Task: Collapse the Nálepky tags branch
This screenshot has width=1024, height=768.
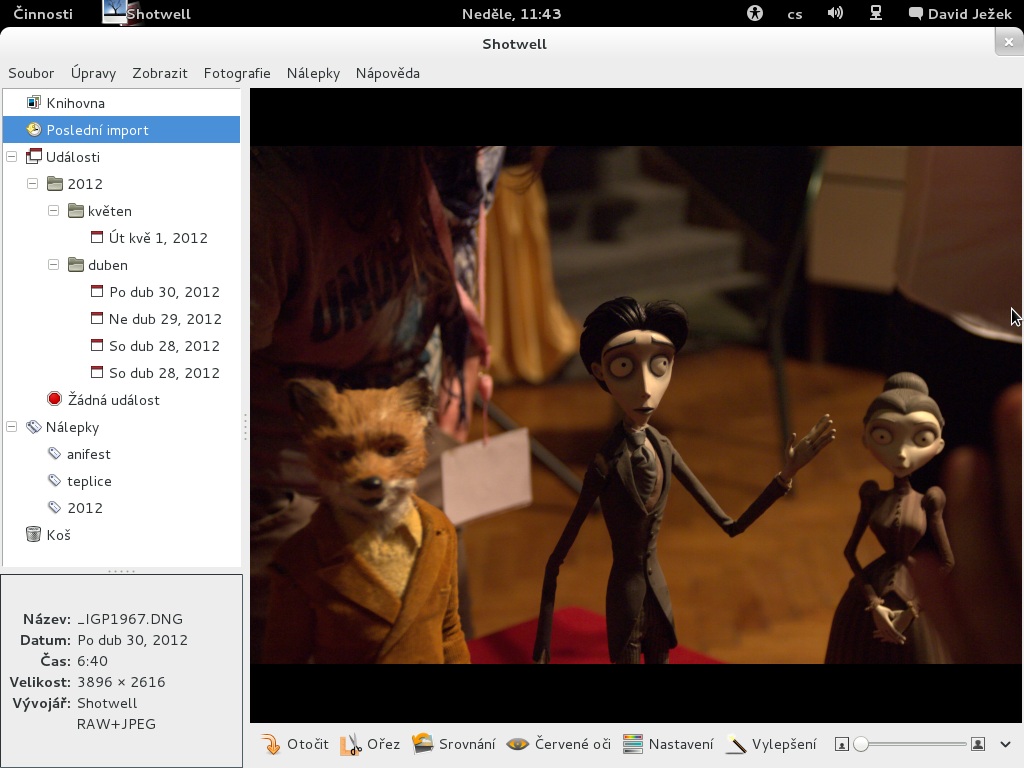Action: coord(12,426)
